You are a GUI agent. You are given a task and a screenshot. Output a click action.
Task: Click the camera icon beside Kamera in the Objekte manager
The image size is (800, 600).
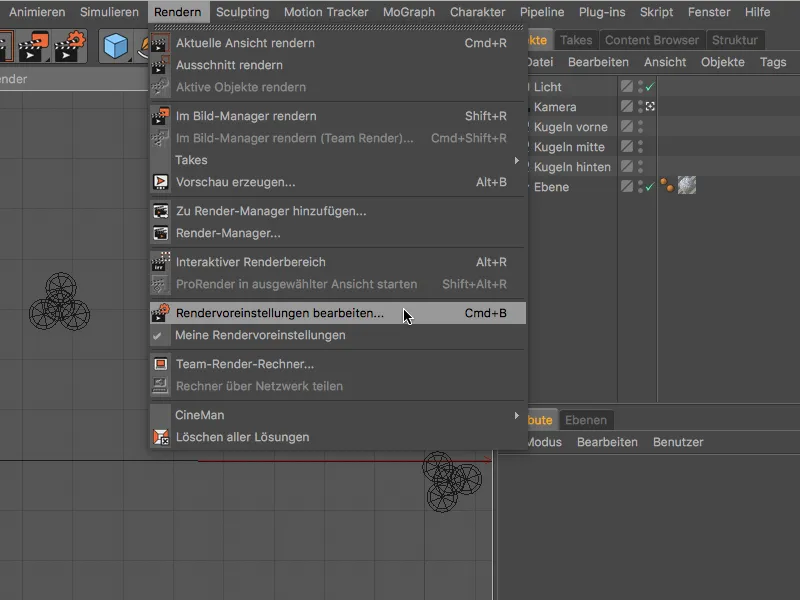(650, 106)
